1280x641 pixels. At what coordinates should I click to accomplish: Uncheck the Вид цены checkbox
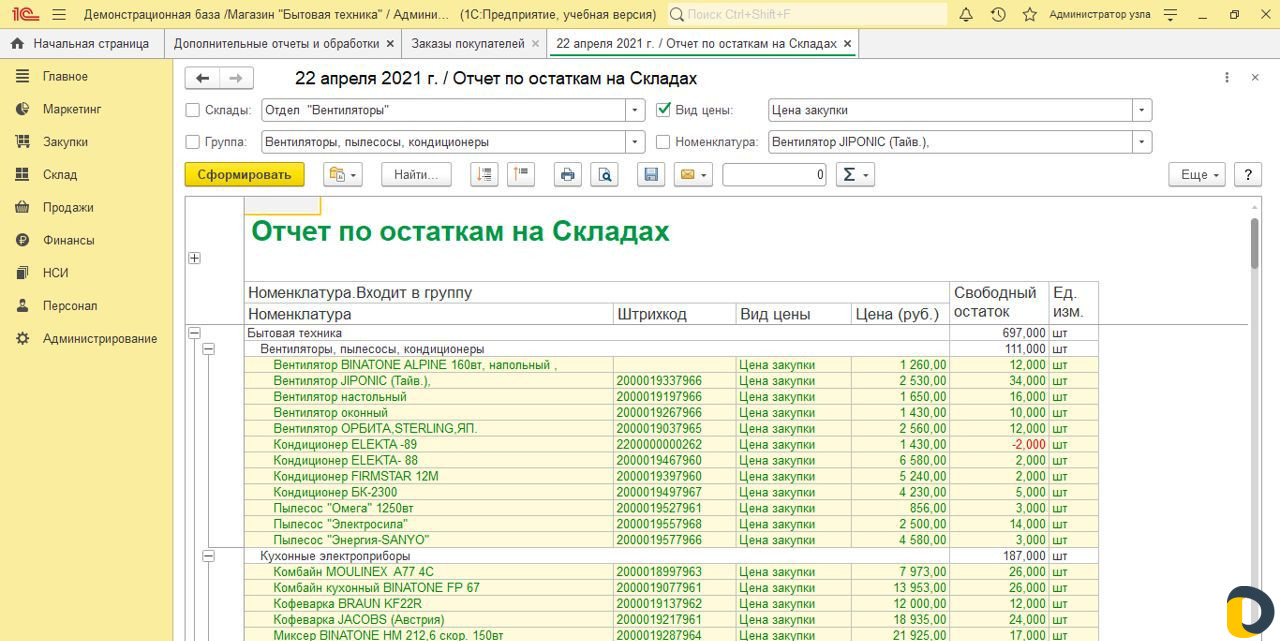[x=663, y=110]
